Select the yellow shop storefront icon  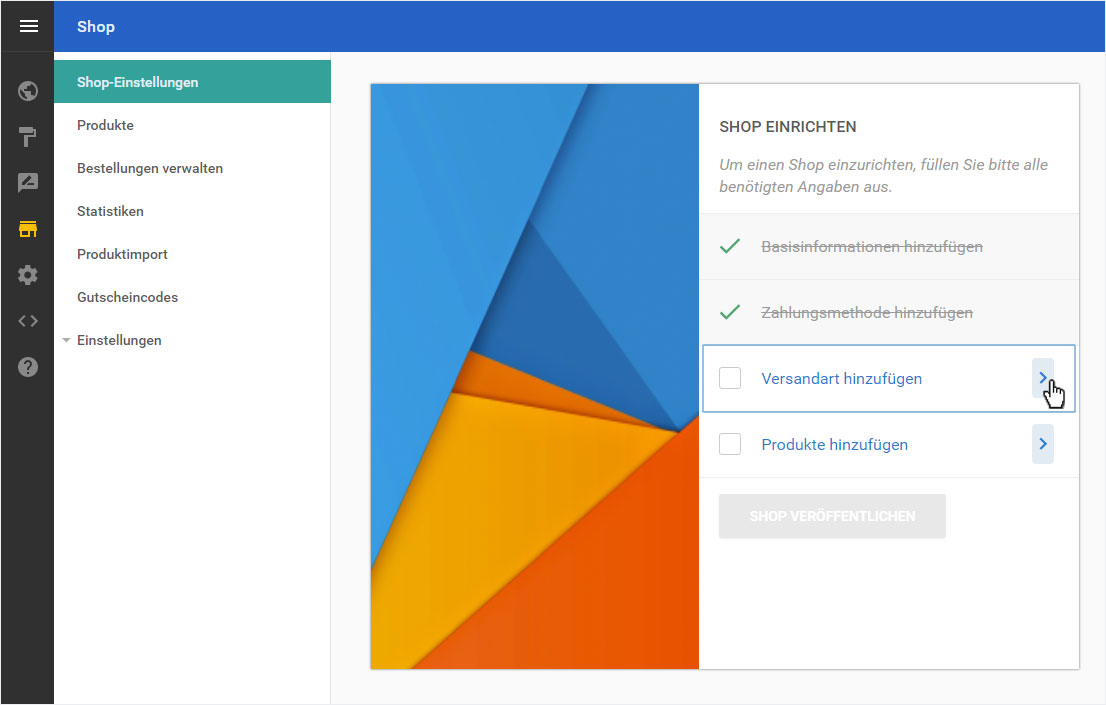click(x=28, y=229)
